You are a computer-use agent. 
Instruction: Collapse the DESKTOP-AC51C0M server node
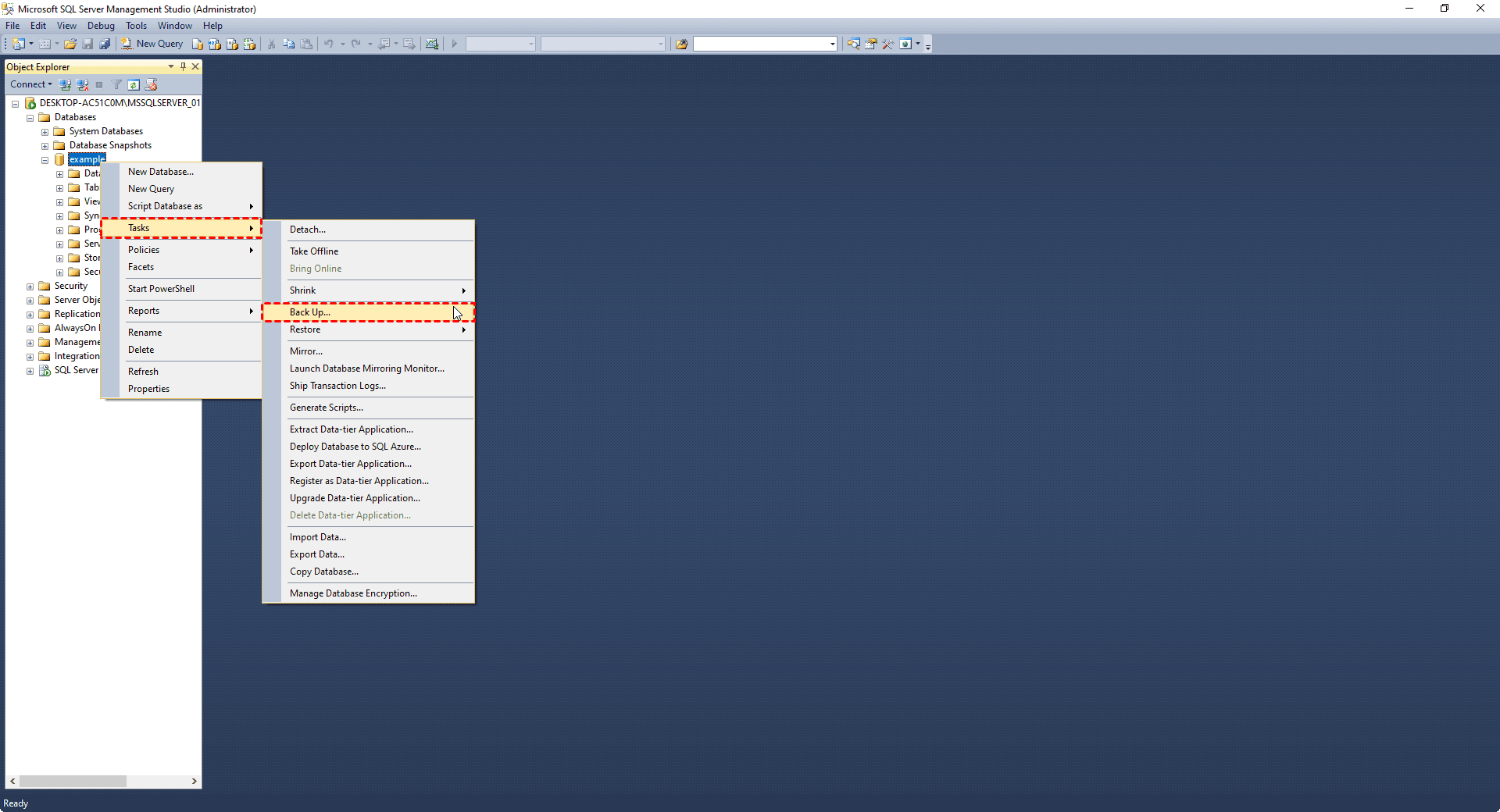[15, 103]
